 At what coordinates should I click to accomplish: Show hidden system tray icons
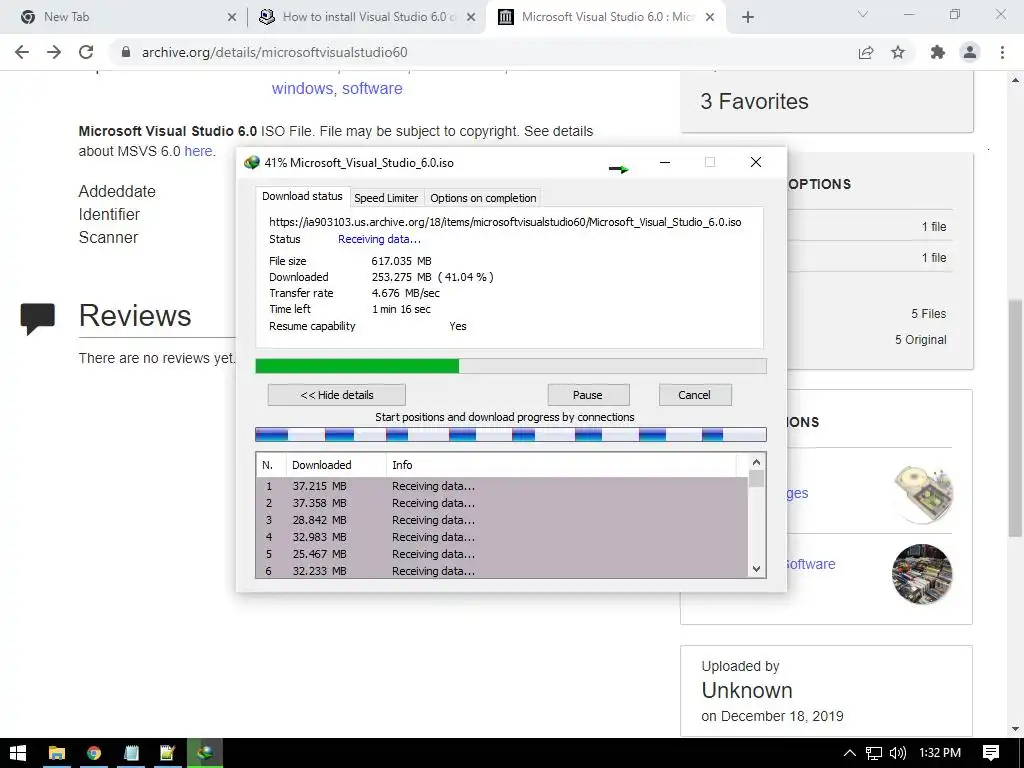point(849,753)
